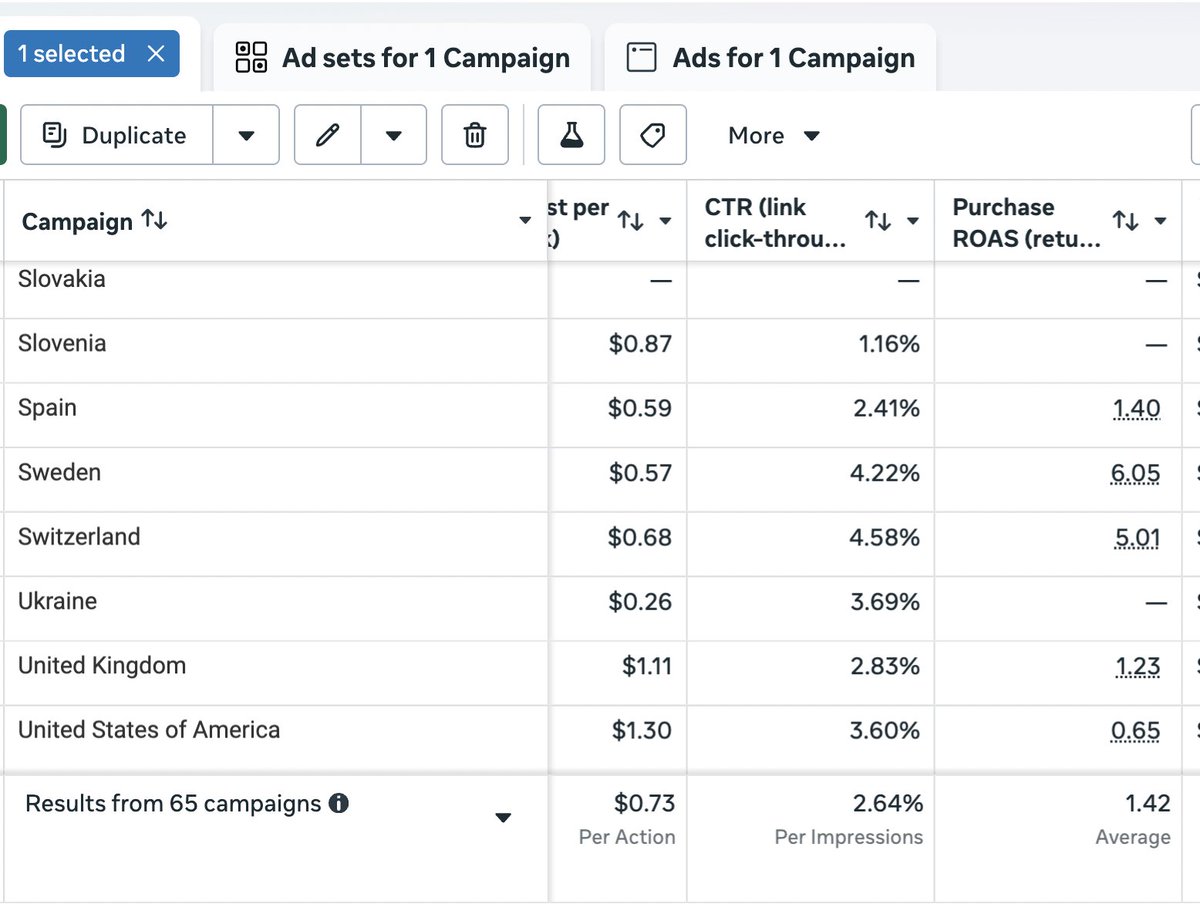Click Switzerland's ROAS value 5.01
Image resolution: width=1200 pixels, height=904 pixels.
[x=1138, y=538]
